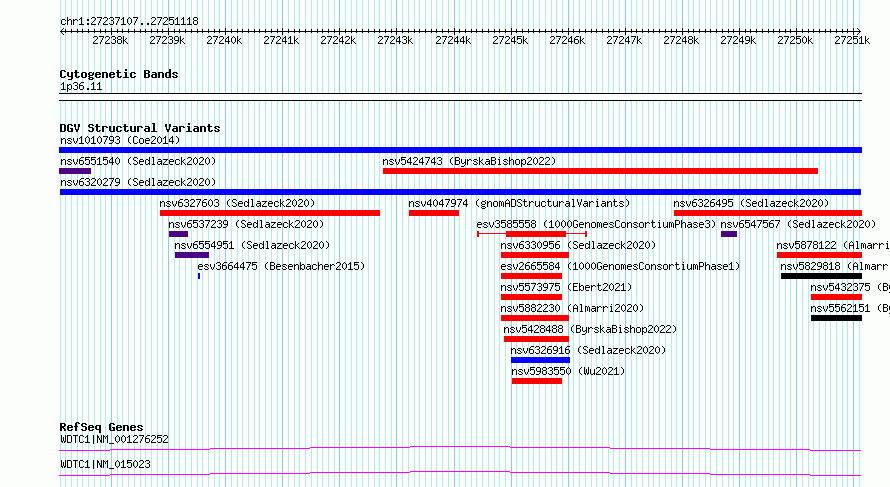The height and width of the screenshot is (487, 890).
Task: Click the 27247k ruler tick label
Action: (624, 41)
